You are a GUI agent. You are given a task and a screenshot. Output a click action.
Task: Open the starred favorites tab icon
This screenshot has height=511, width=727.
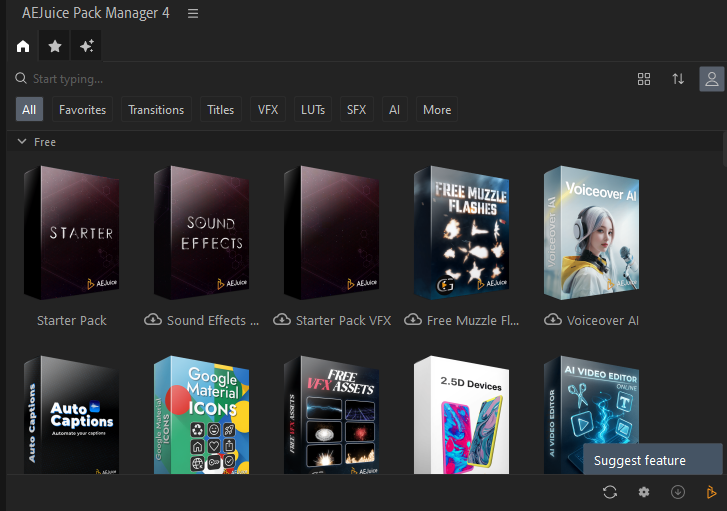55,46
